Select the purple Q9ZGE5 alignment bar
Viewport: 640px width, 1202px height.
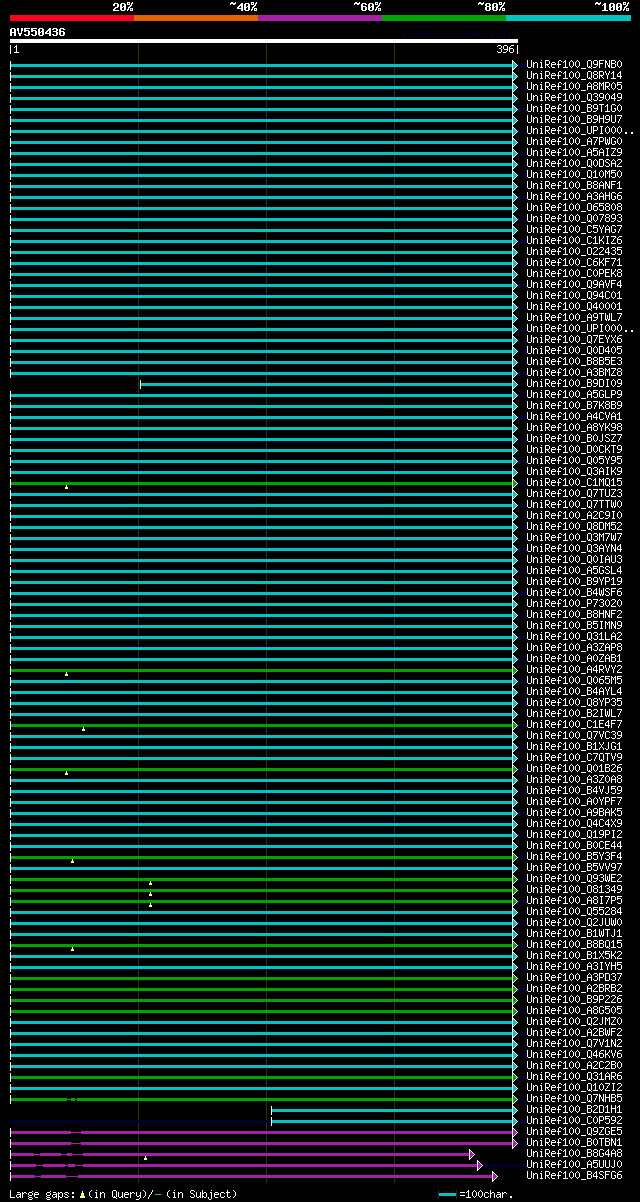point(262,1132)
